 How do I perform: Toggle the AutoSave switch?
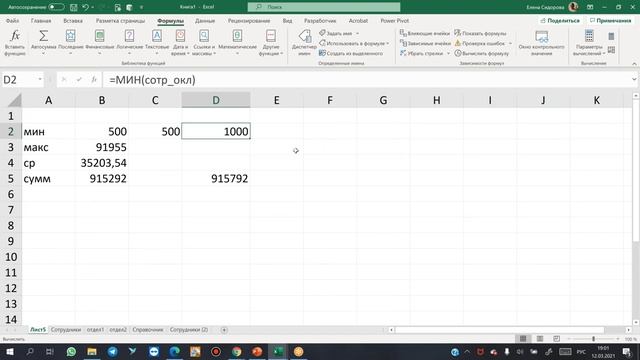[x=56, y=7]
